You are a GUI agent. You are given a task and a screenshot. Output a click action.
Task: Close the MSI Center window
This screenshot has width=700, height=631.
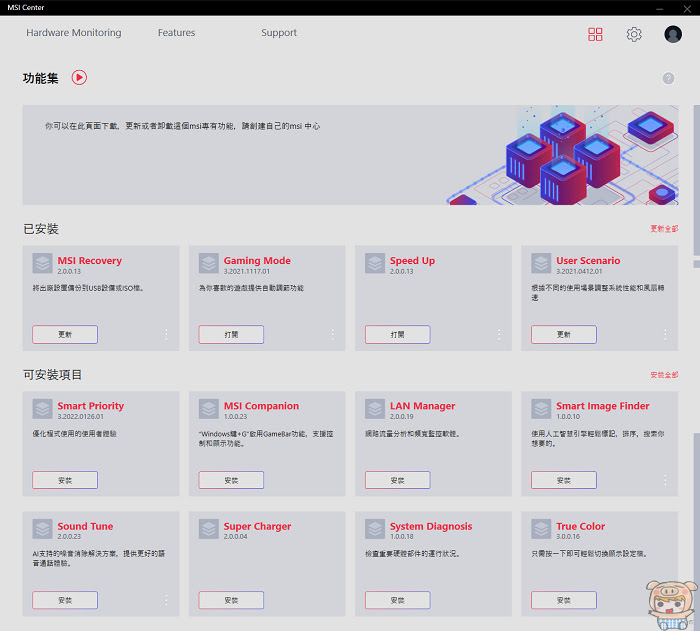(687, 8)
